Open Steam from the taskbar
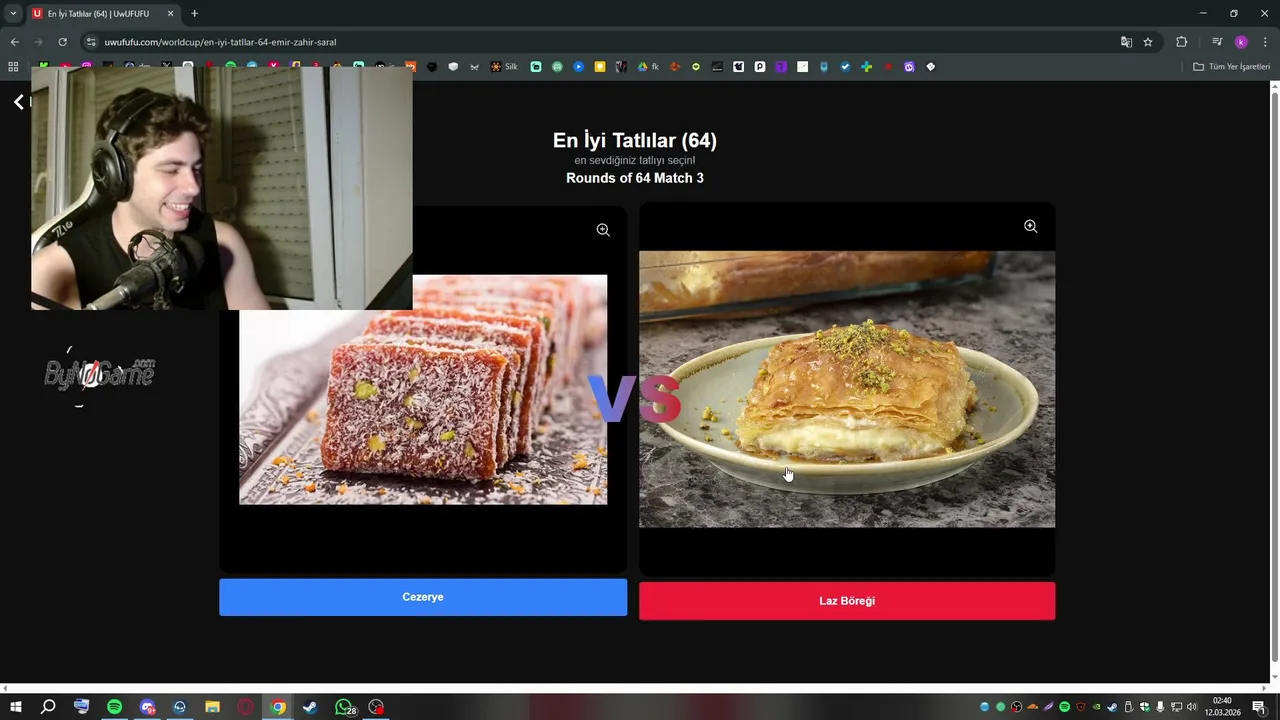Viewport: 1280px width, 720px height. click(x=310, y=707)
